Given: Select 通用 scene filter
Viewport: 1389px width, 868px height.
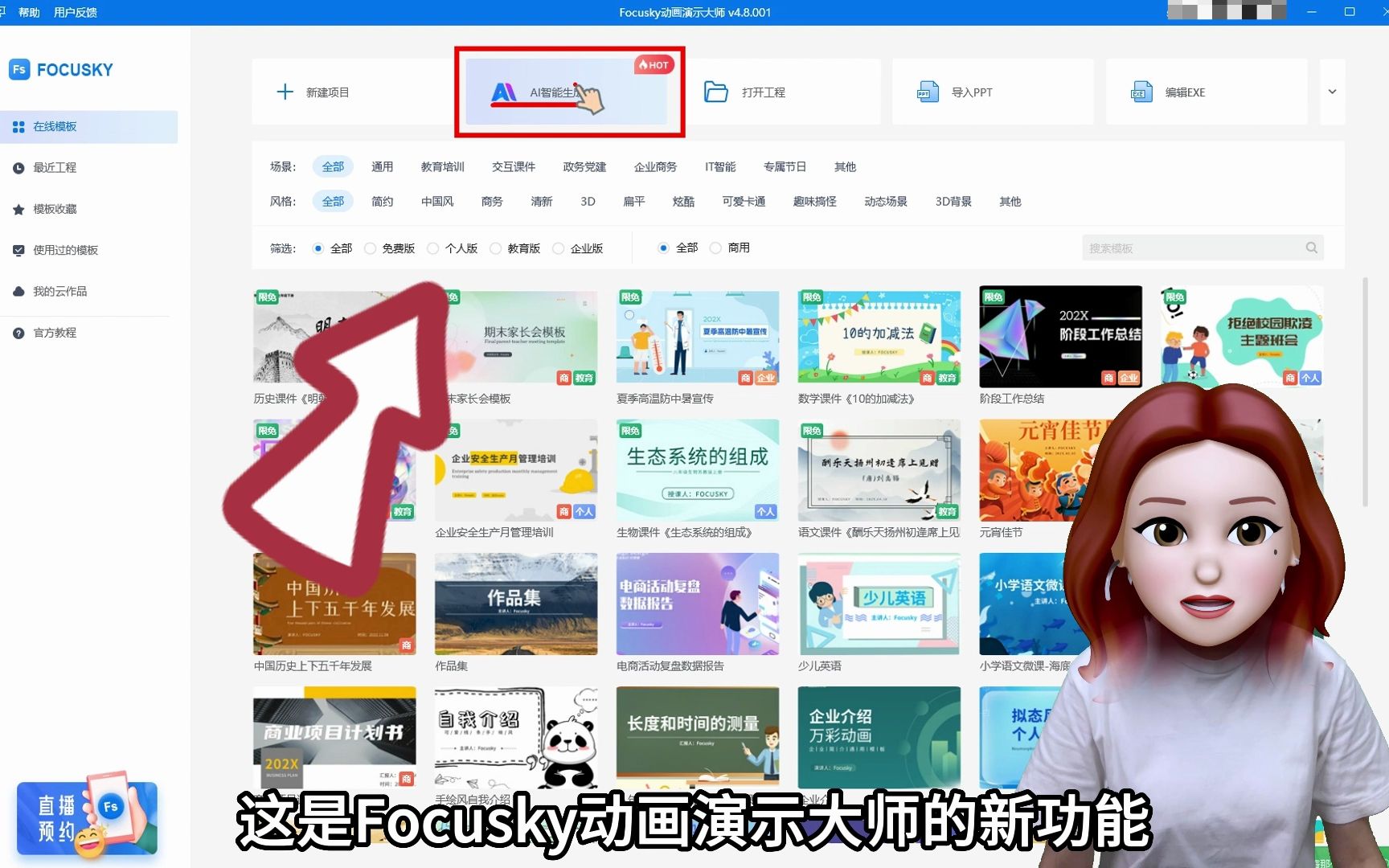Looking at the screenshot, I should point(382,166).
